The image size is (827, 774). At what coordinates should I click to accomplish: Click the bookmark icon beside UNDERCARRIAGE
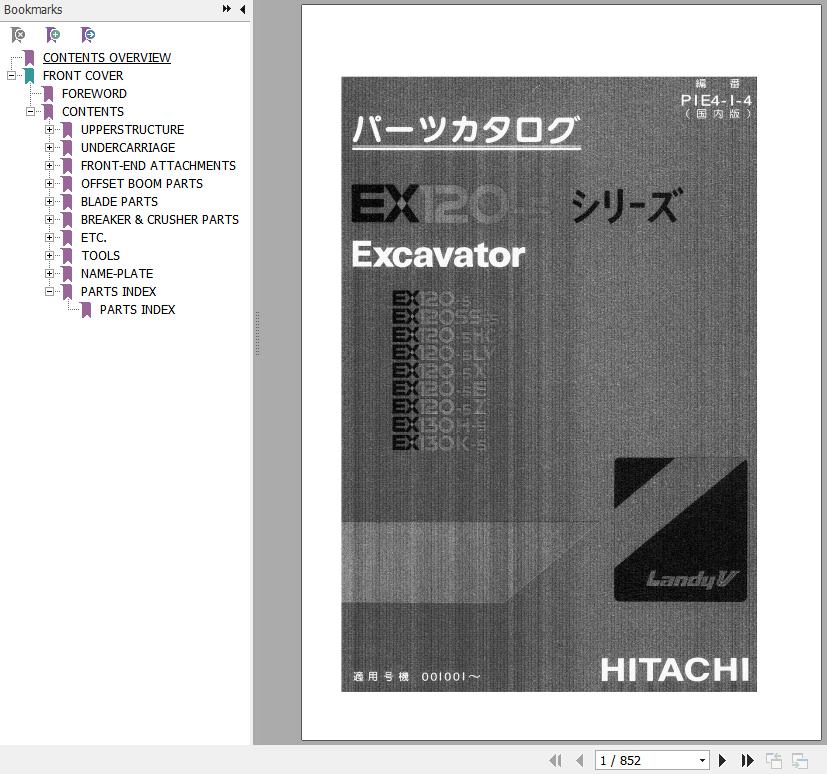67,148
